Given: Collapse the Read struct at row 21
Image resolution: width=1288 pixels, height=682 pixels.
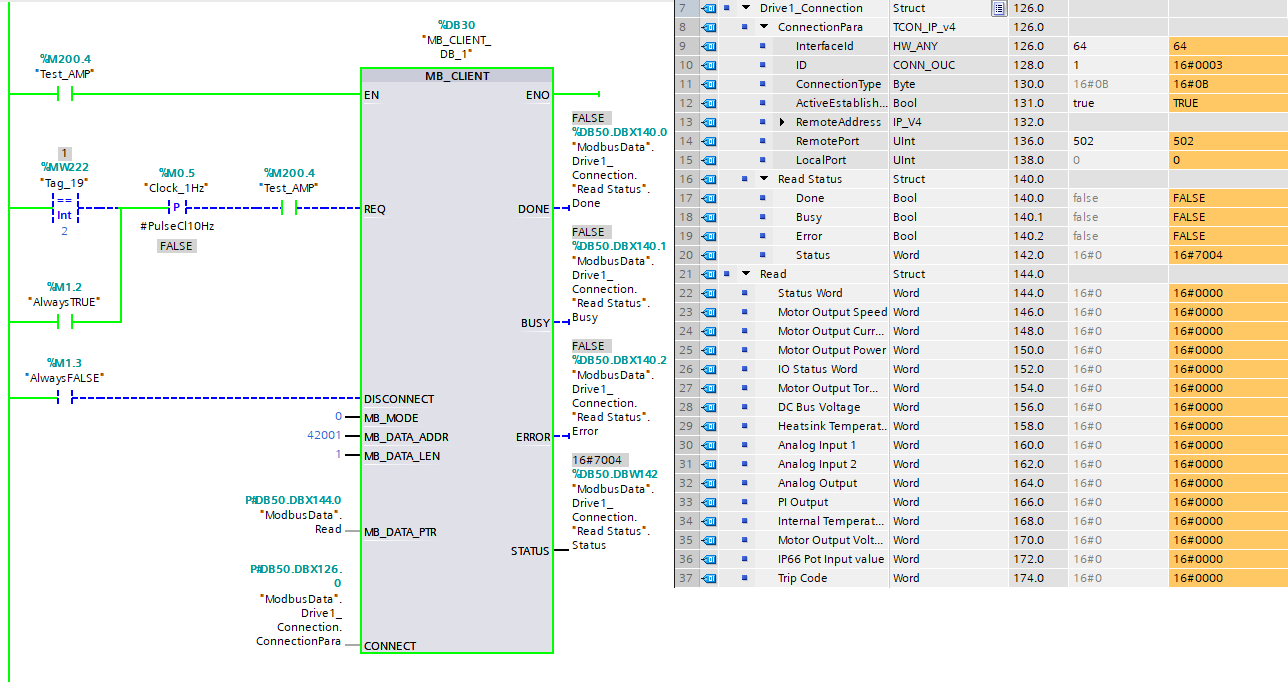Looking at the screenshot, I should (746, 274).
